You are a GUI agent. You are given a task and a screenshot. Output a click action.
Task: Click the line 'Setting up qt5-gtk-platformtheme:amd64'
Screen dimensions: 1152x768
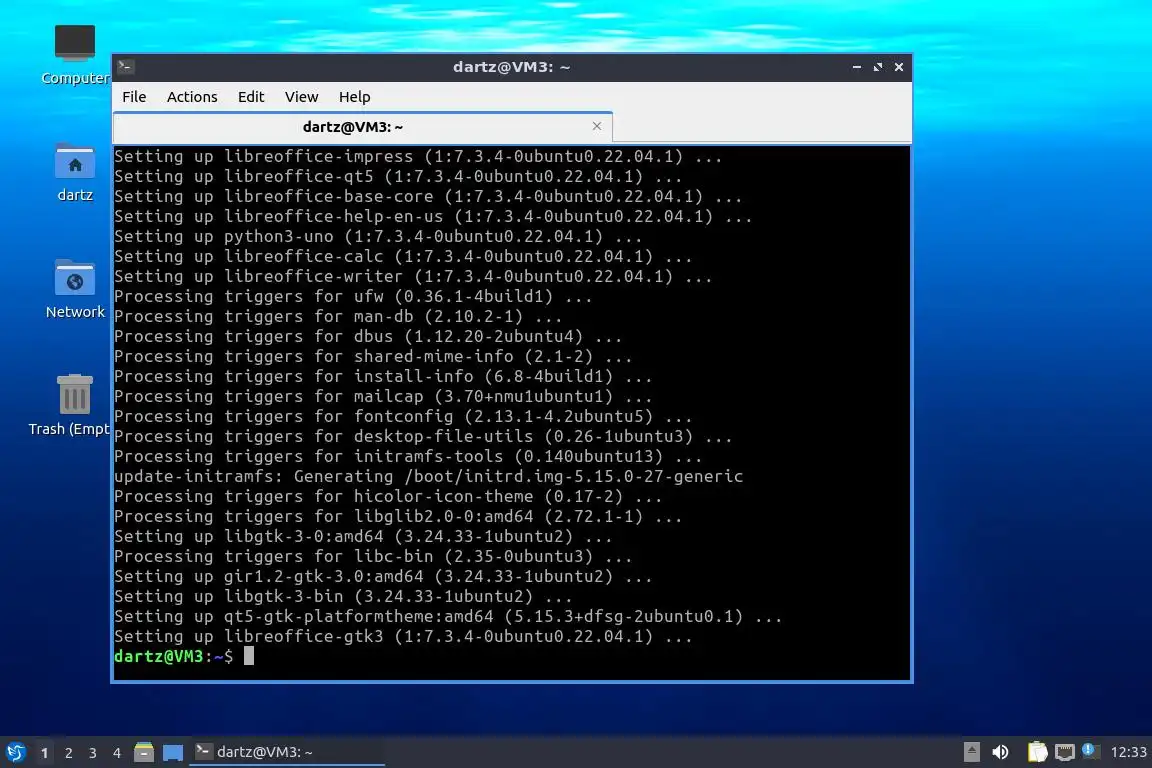(447, 617)
